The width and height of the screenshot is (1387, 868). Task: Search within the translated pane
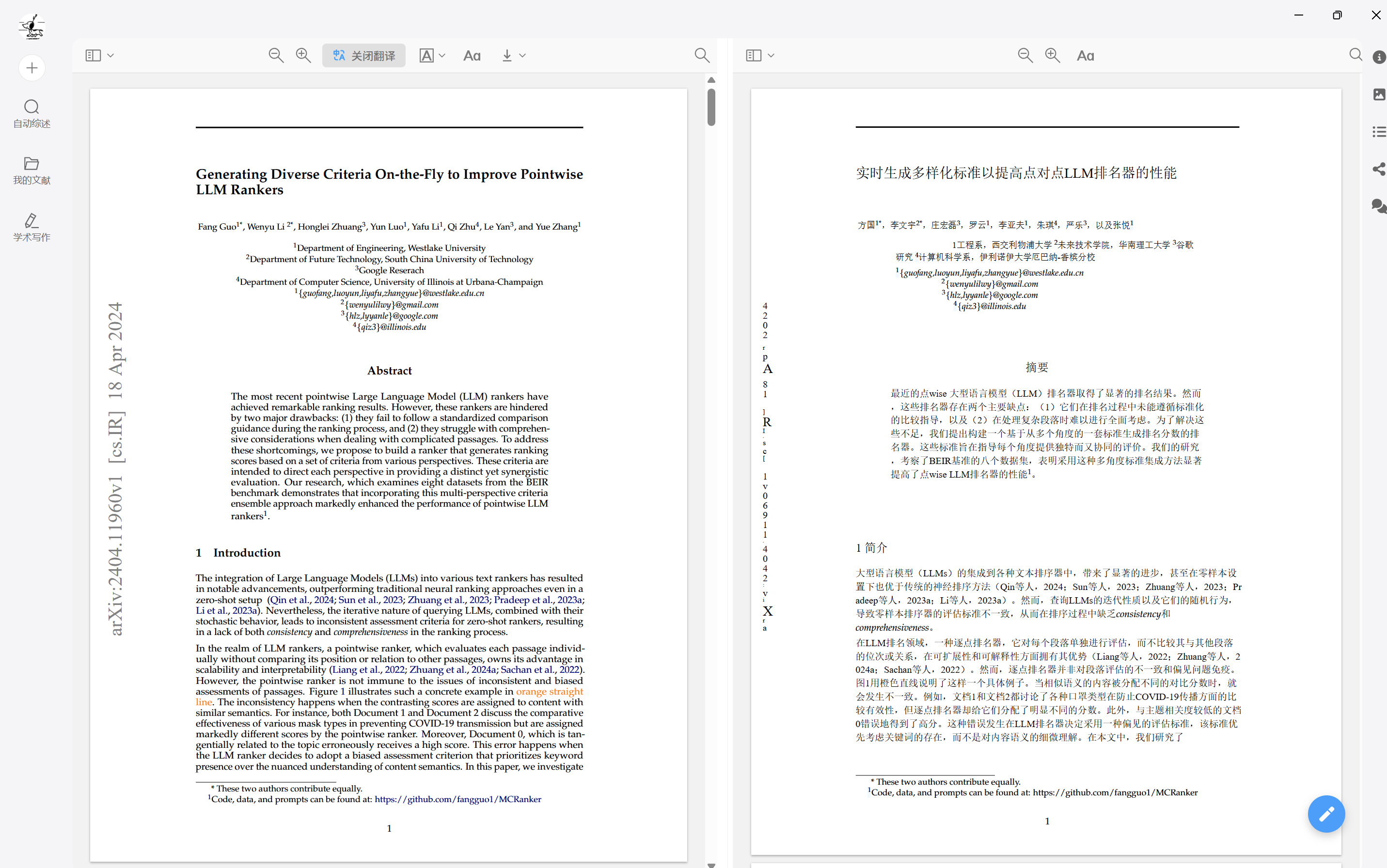[1355, 55]
